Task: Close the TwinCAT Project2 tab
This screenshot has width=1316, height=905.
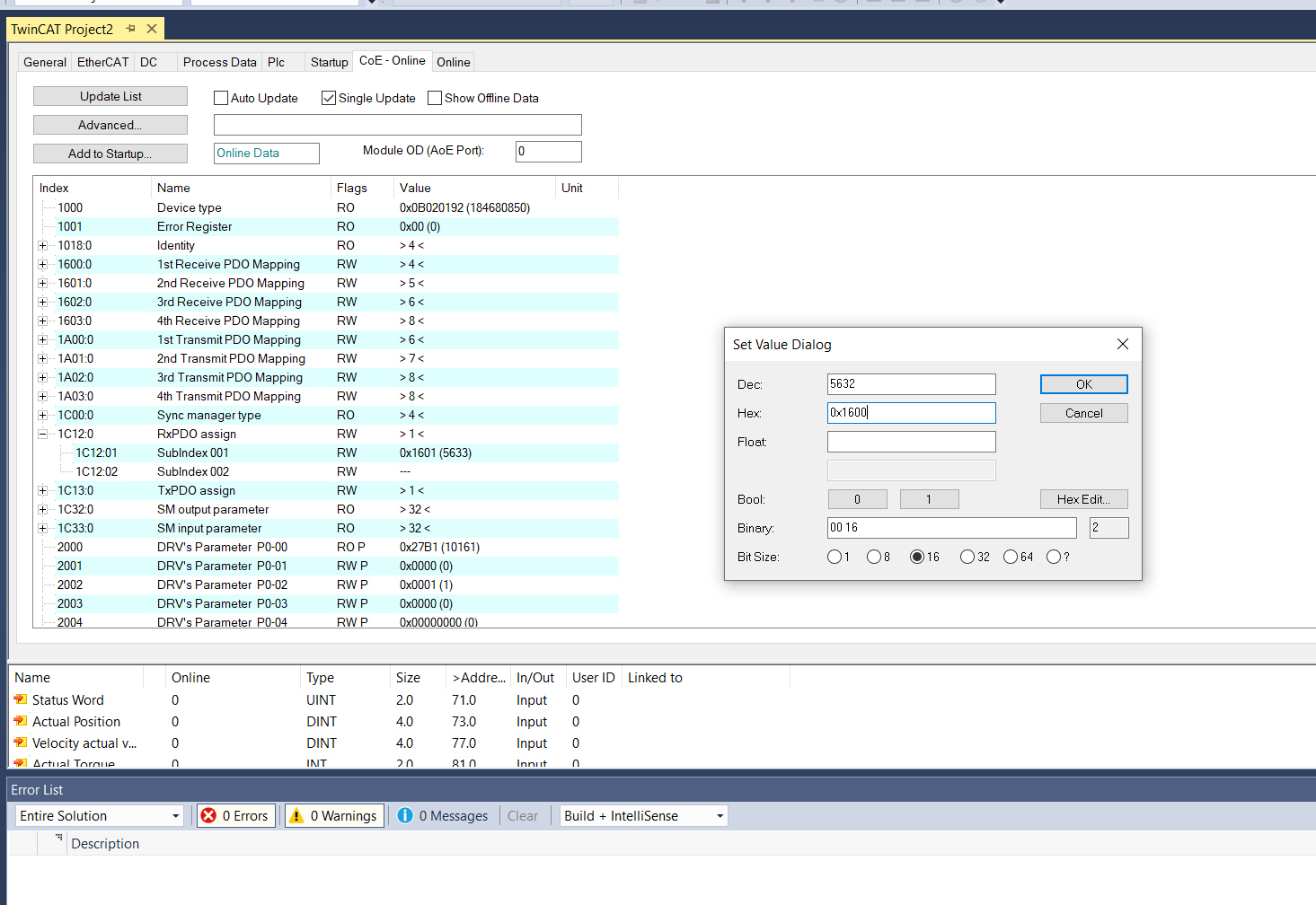Action: tap(152, 29)
